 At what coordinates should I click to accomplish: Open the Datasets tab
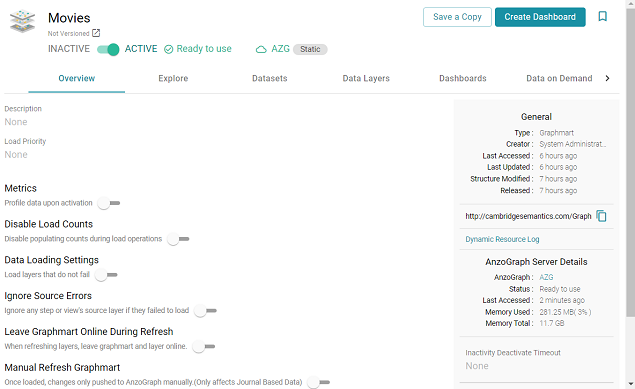(x=269, y=78)
